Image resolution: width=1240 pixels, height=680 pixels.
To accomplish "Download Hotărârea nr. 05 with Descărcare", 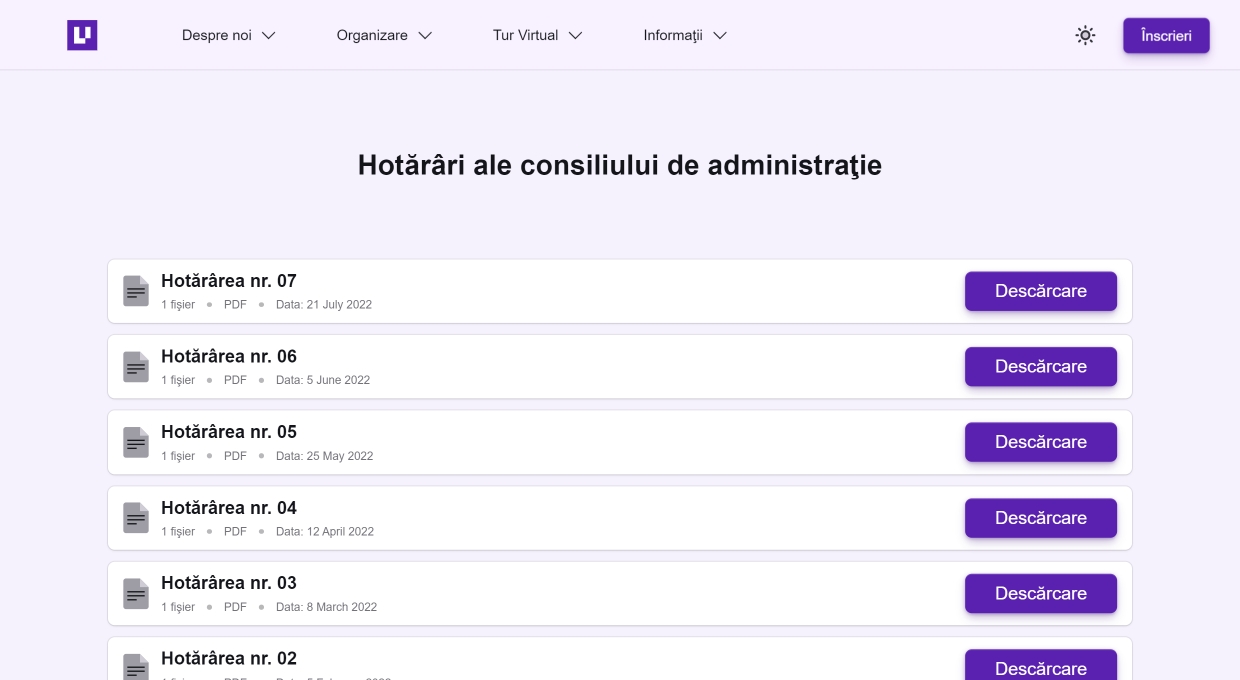I will (1040, 442).
